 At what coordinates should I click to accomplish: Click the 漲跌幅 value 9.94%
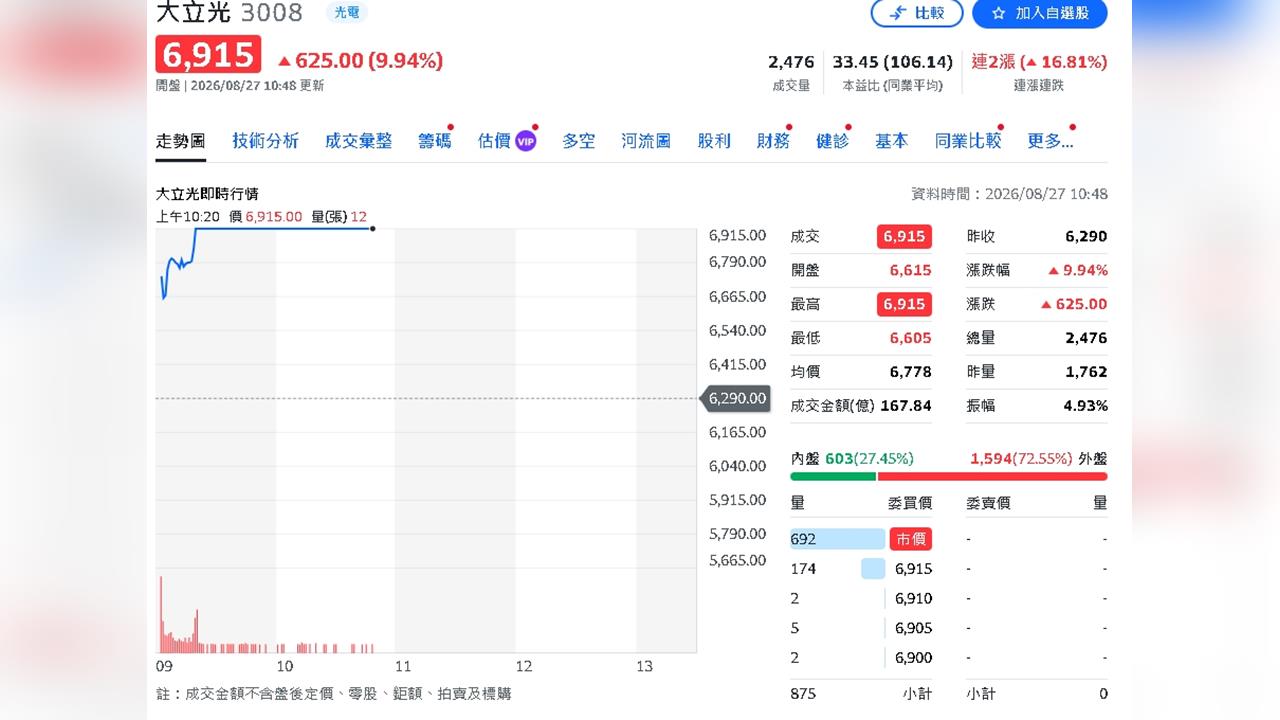pyautogui.click(x=1077, y=270)
